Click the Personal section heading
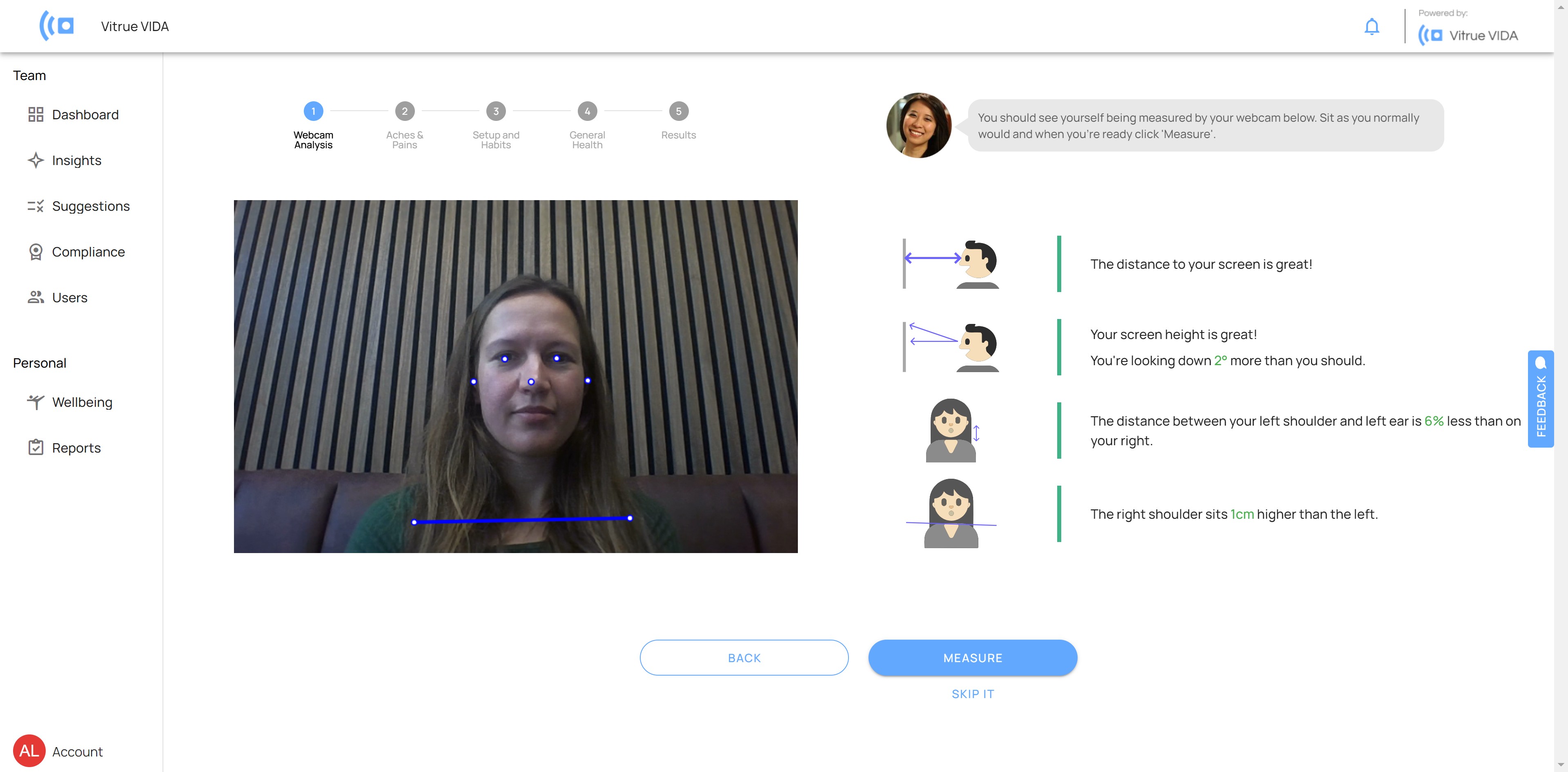Screen dimensions: 1568x772 40,363
